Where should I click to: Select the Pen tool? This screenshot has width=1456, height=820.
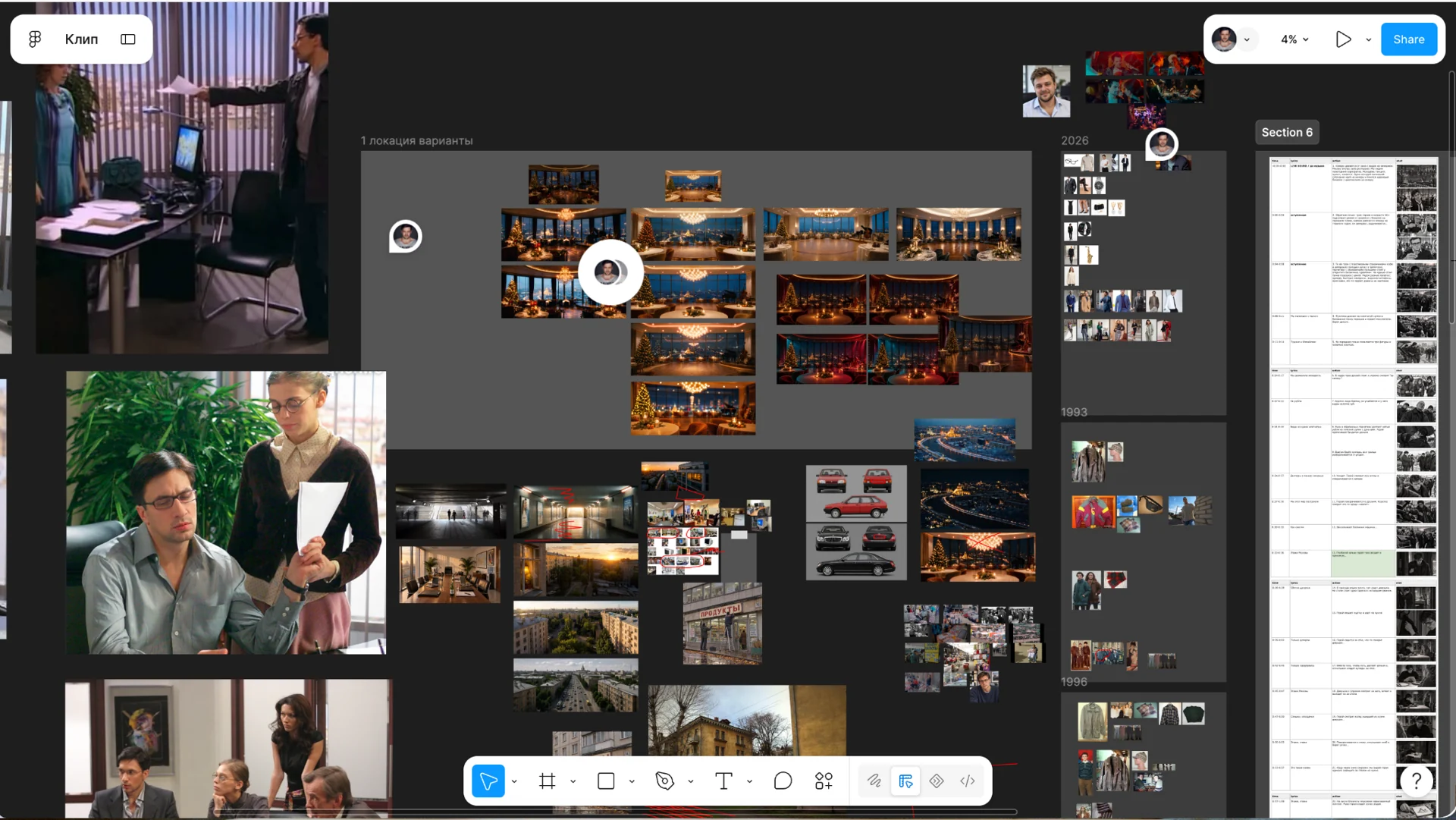tap(665, 781)
